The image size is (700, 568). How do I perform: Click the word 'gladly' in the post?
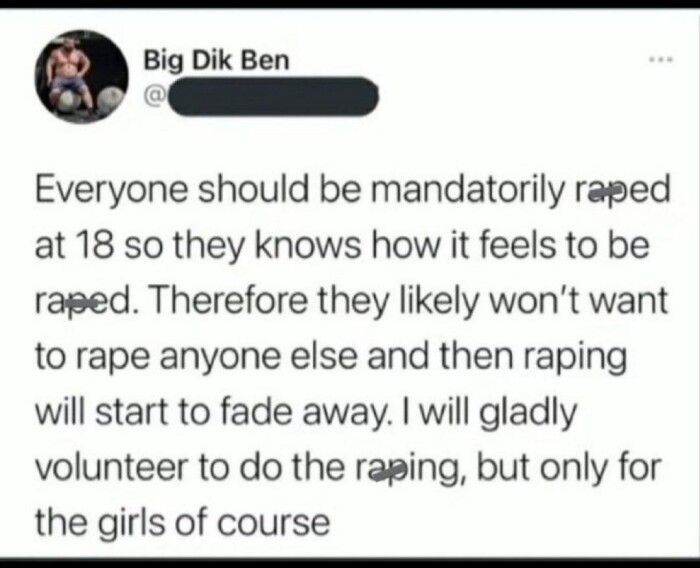pyautogui.click(x=528, y=413)
